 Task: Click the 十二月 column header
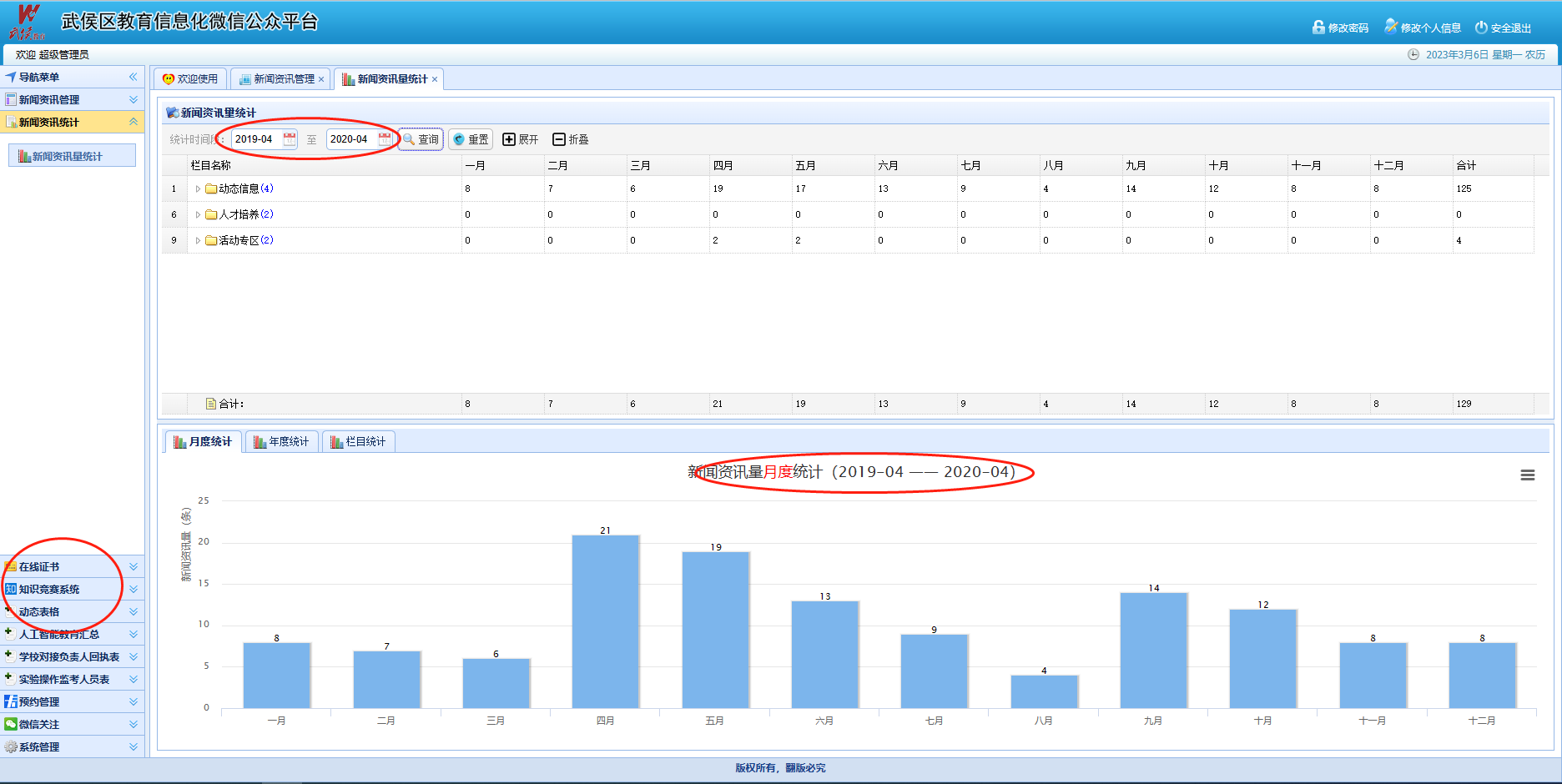point(1412,165)
